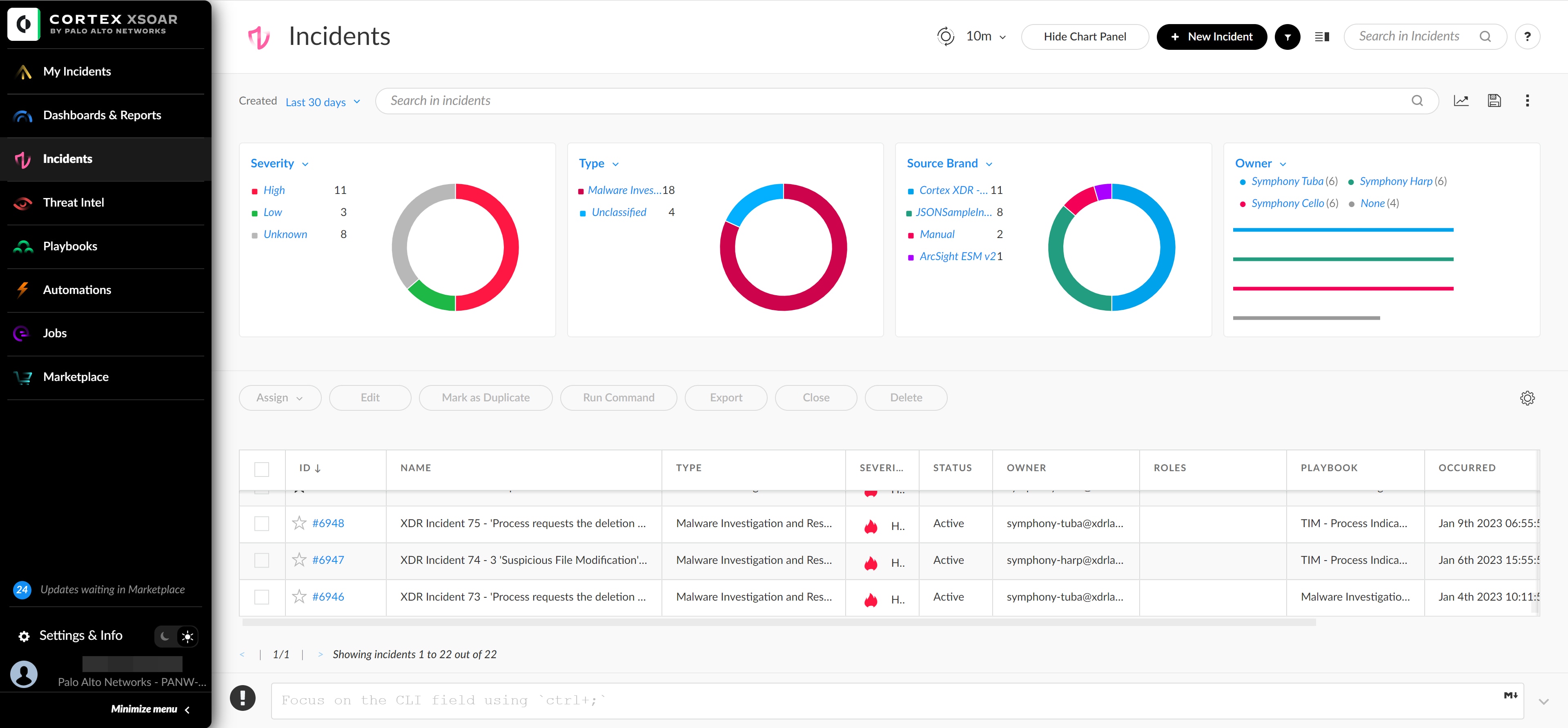Screen dimensions: 1568x728
Task: Click the save query floppy disk icon
Action: [x=1494, y=100]
